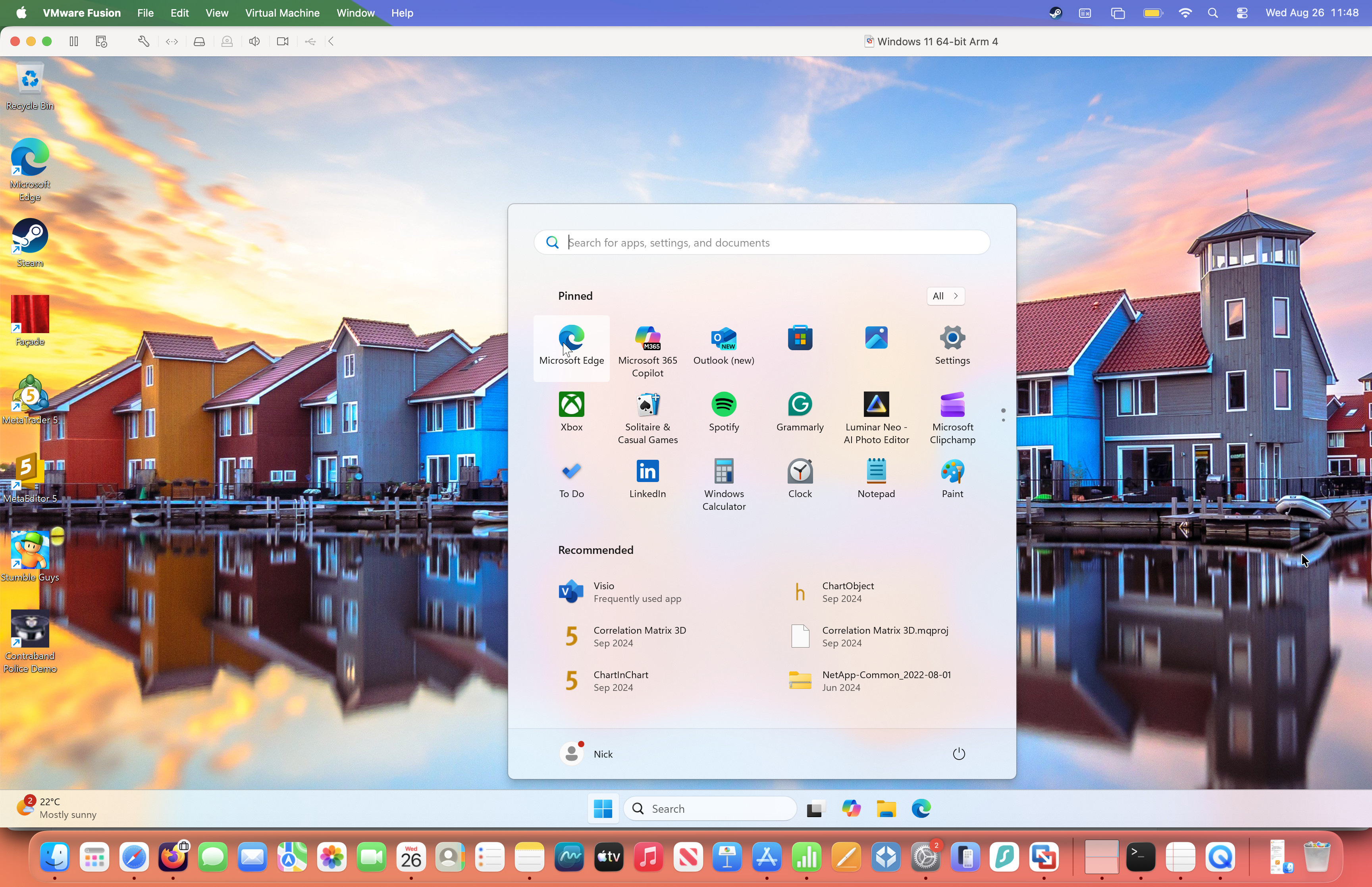Viewport: 1372px width, 887px height.
Task: Open the View menu
Action: tap(217, 13)
